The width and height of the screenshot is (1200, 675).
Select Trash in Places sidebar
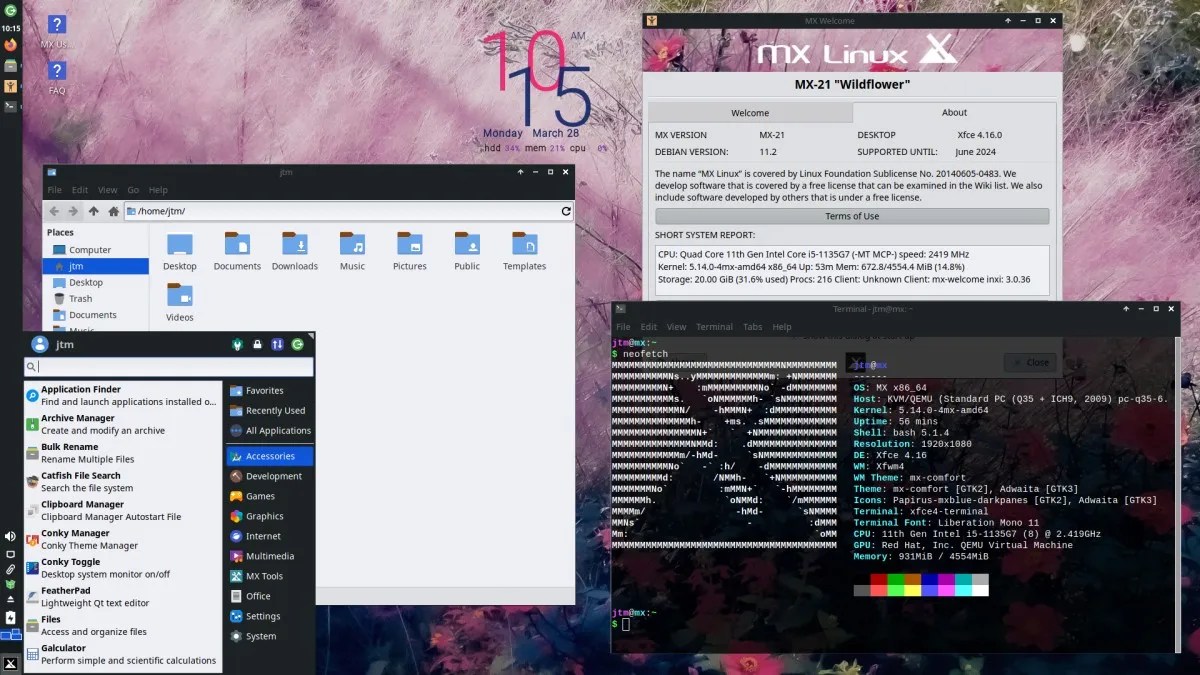pyautogui.click(x=95, y=298)
